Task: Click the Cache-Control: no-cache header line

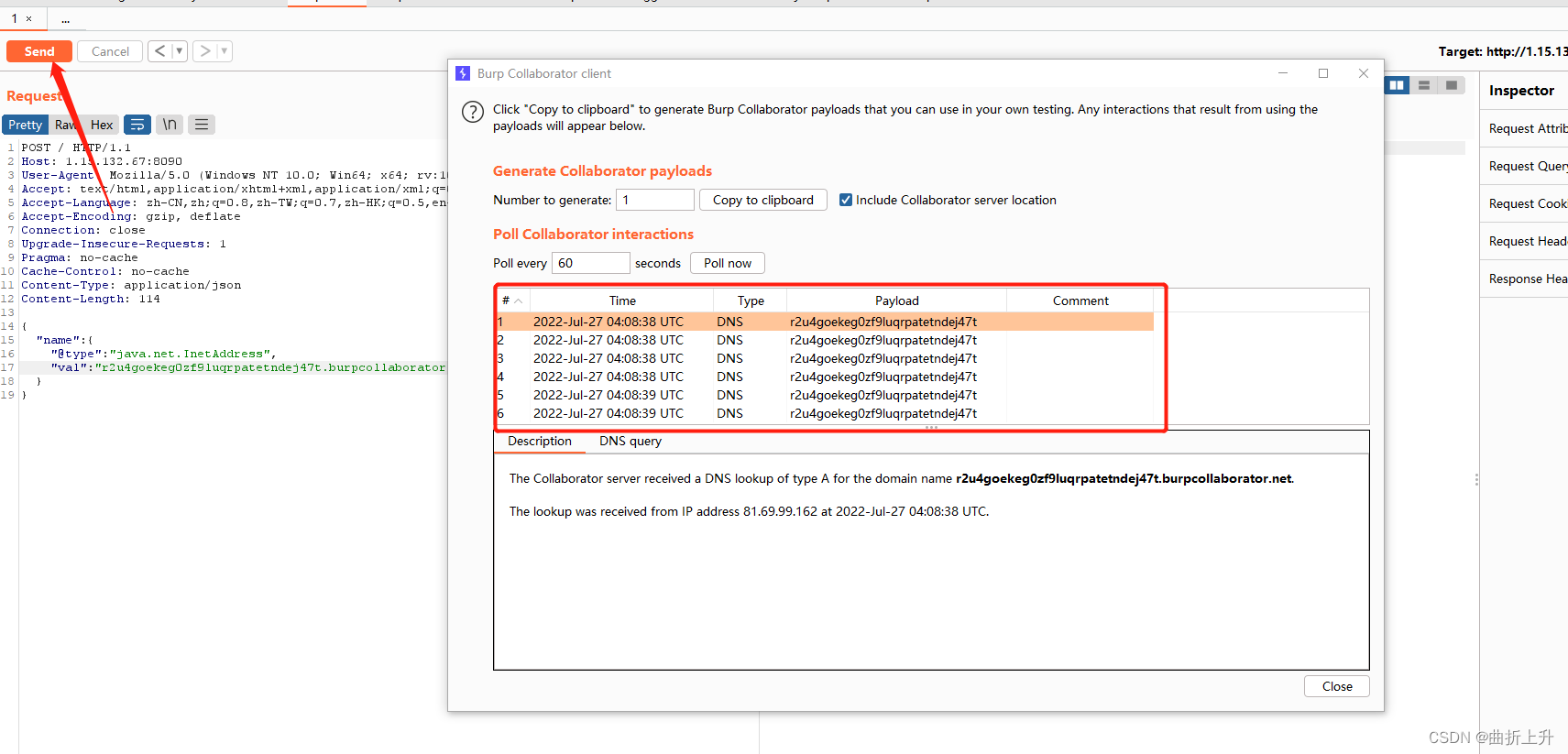Action: 105,271
